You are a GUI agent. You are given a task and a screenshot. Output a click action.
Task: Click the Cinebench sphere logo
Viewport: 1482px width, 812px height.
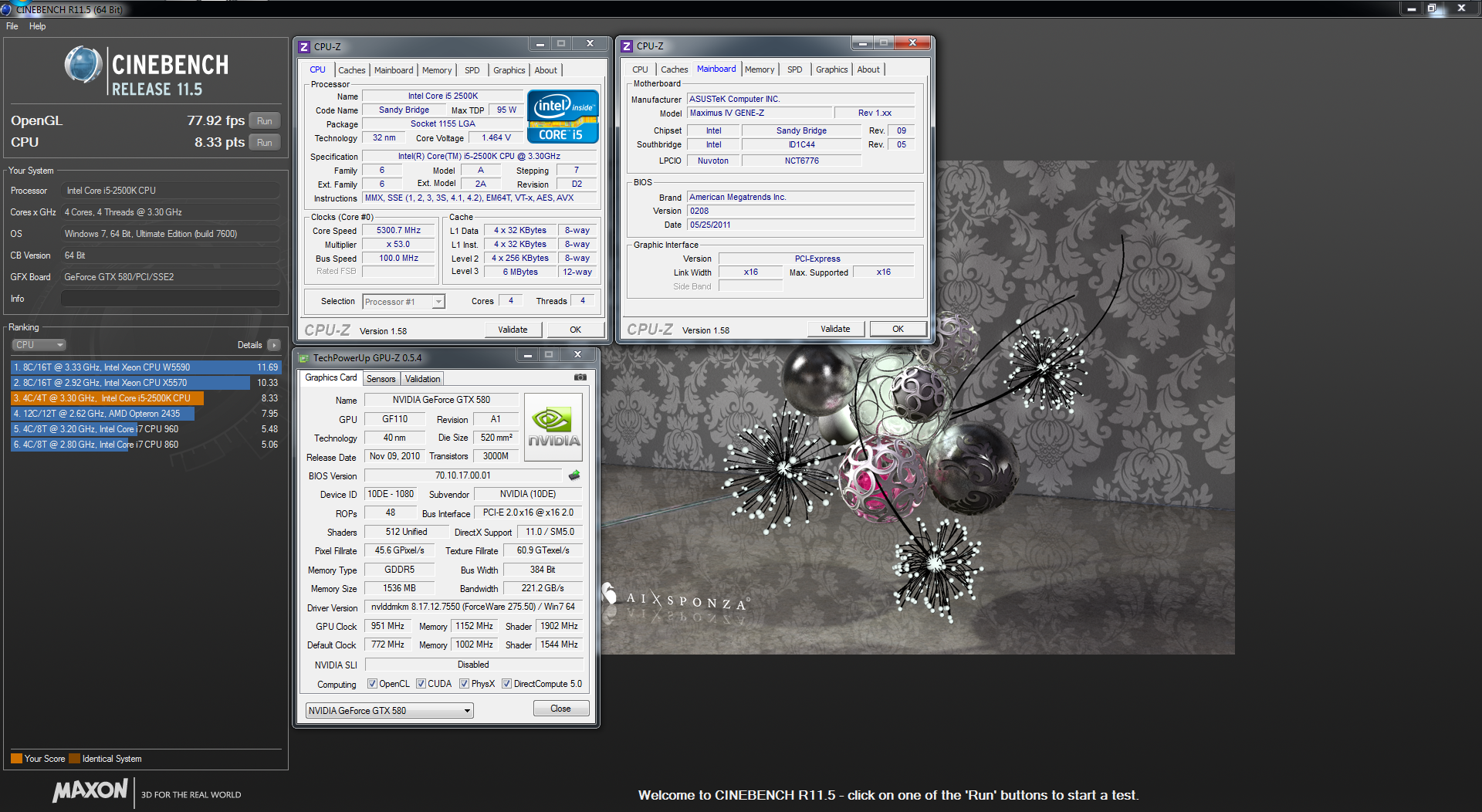pyautogui.click(x=83, y=65)
